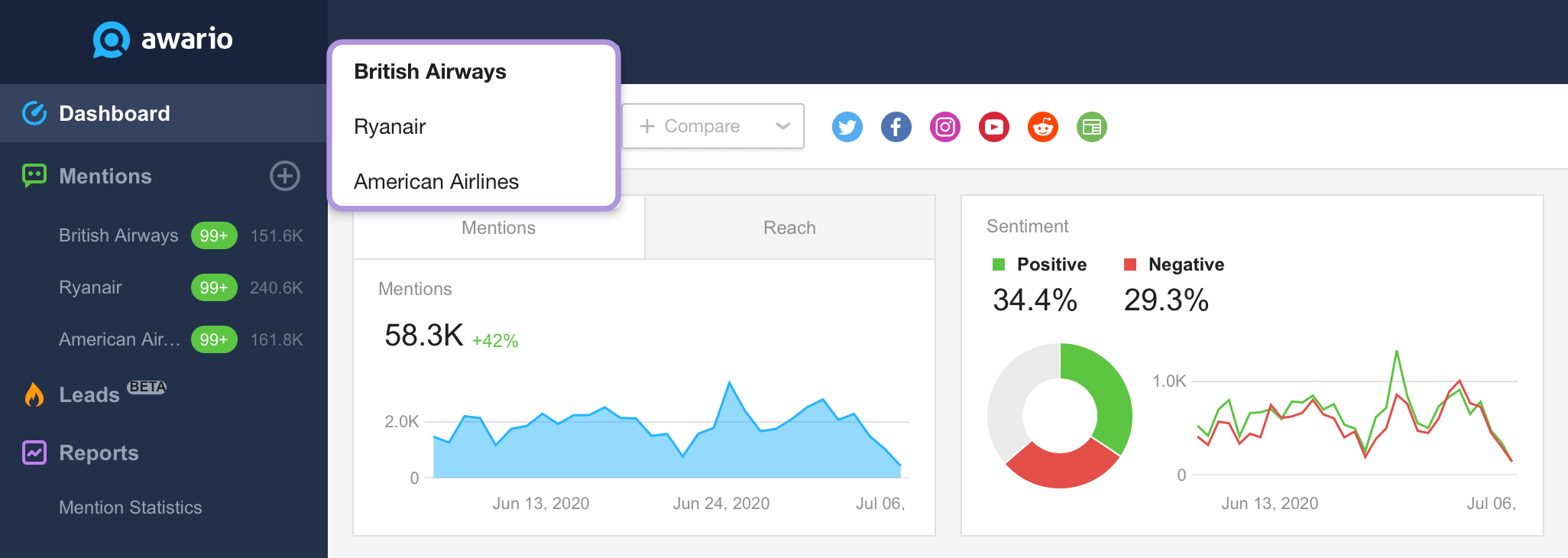Click the 151.6K count for British Airways
Image resolution: width=1568 pixels, height=558 pixels.
[x=277, y=235]
